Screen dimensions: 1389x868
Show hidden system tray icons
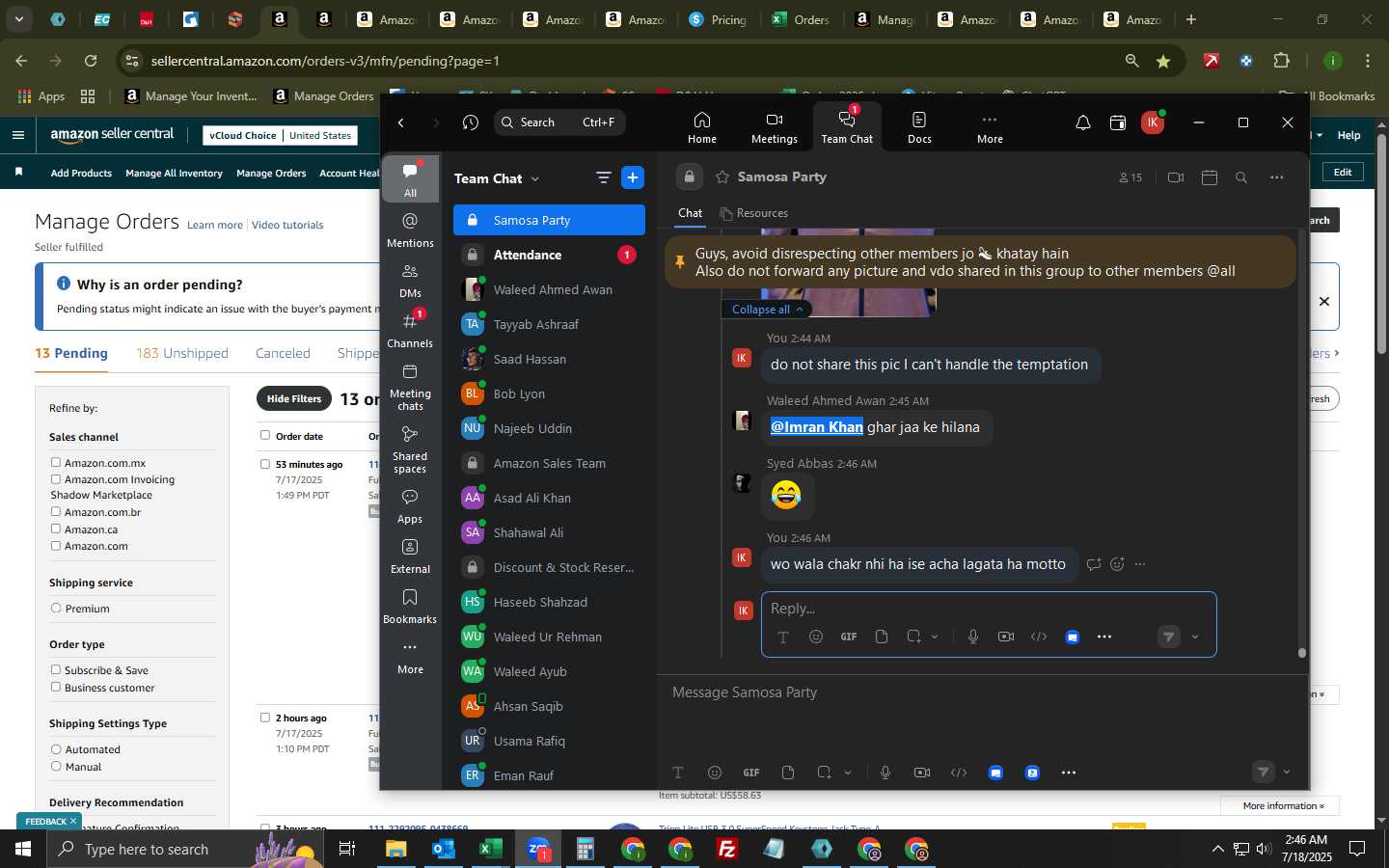coord(1217,850)
